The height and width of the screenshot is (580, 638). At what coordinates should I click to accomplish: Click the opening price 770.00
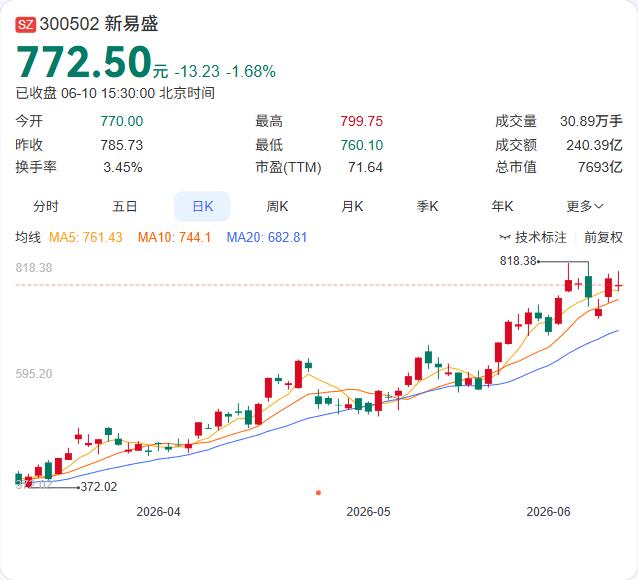click(x=122, y=121)
